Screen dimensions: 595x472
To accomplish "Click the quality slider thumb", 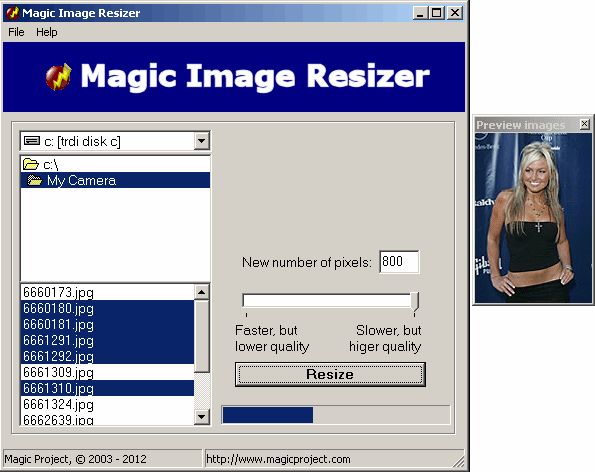I will [415, 302].
